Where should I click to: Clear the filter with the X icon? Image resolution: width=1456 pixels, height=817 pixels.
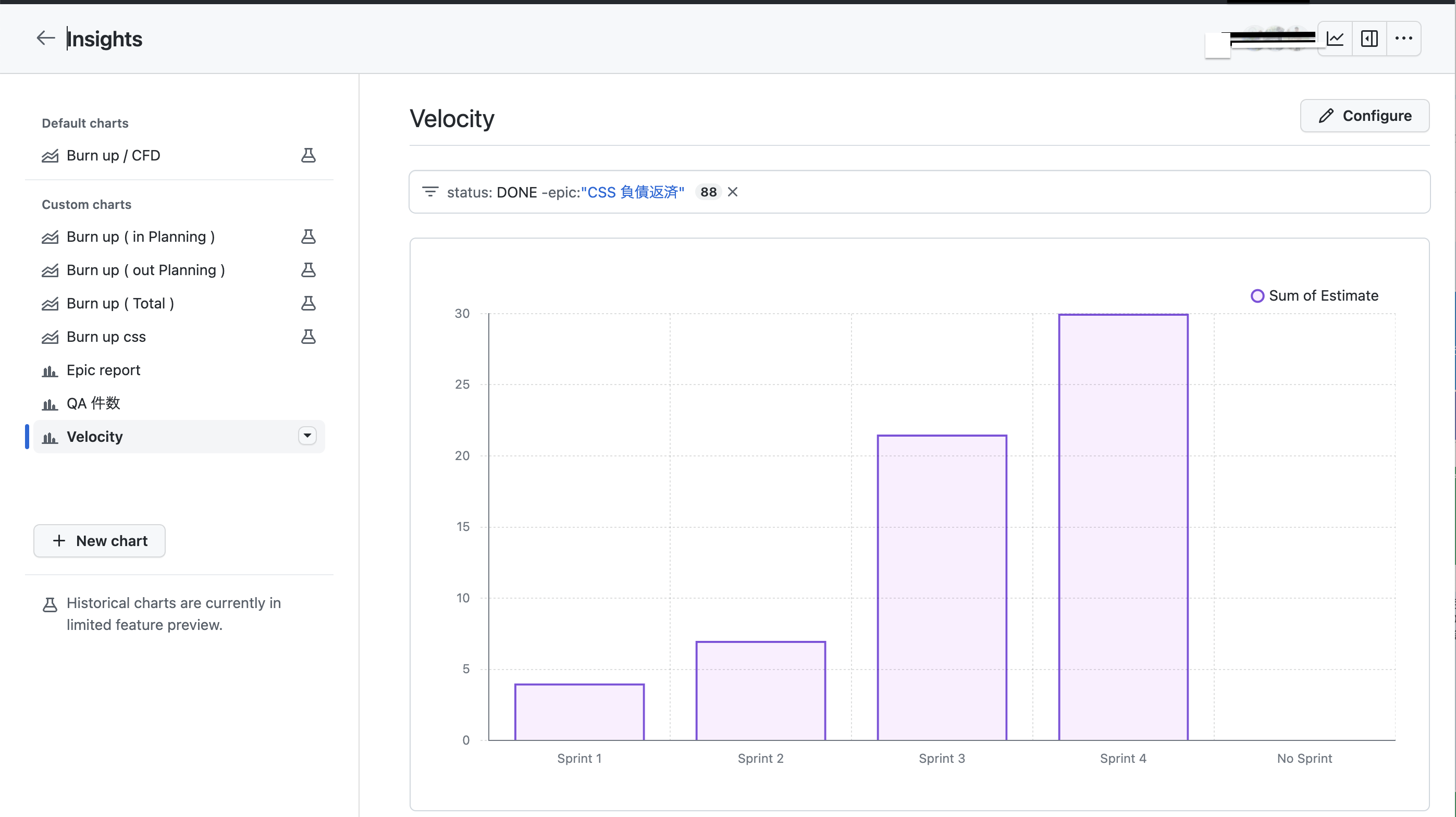coord(733,192)
